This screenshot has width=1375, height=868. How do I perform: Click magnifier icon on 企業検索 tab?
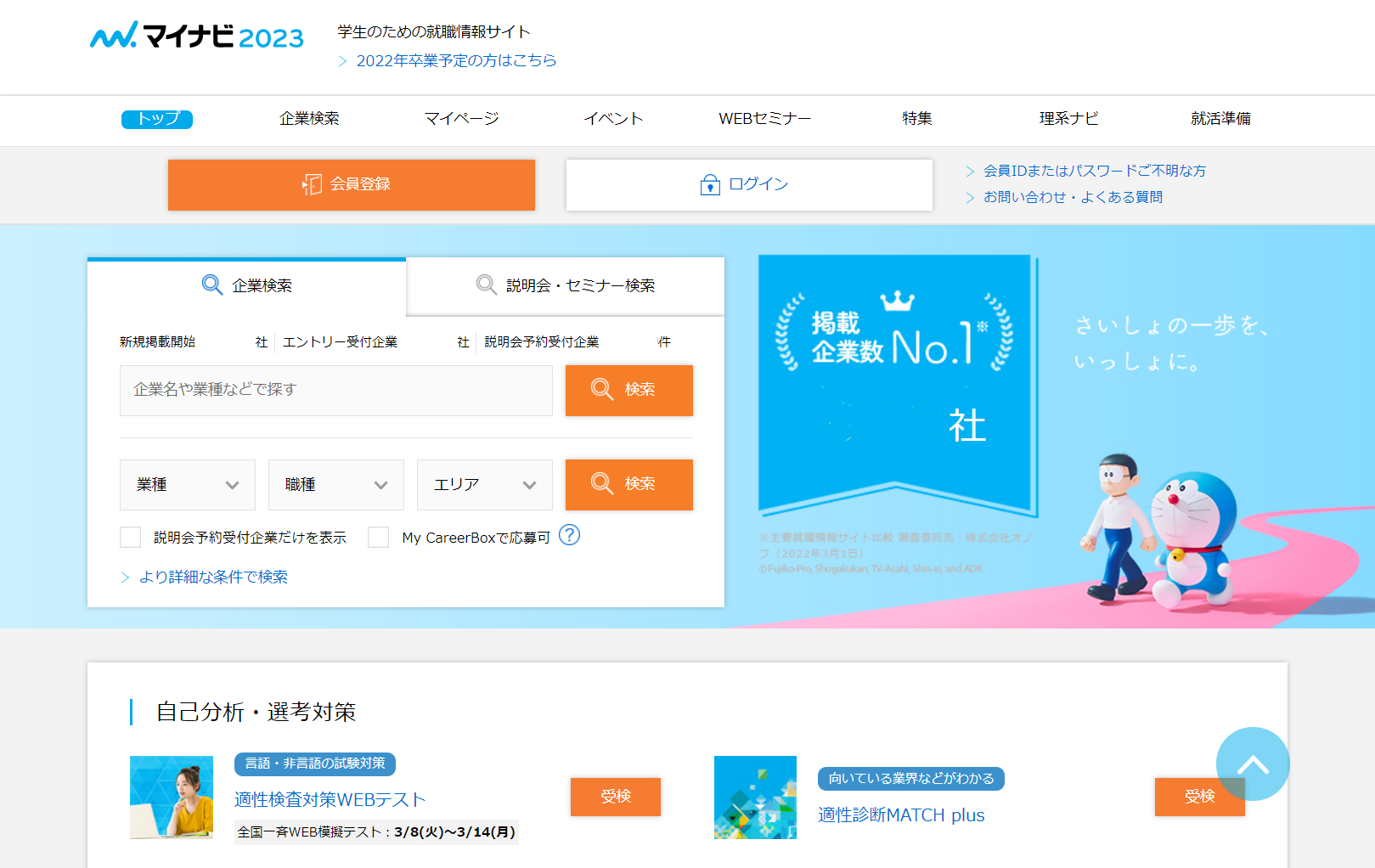click(x=212, y=285)
